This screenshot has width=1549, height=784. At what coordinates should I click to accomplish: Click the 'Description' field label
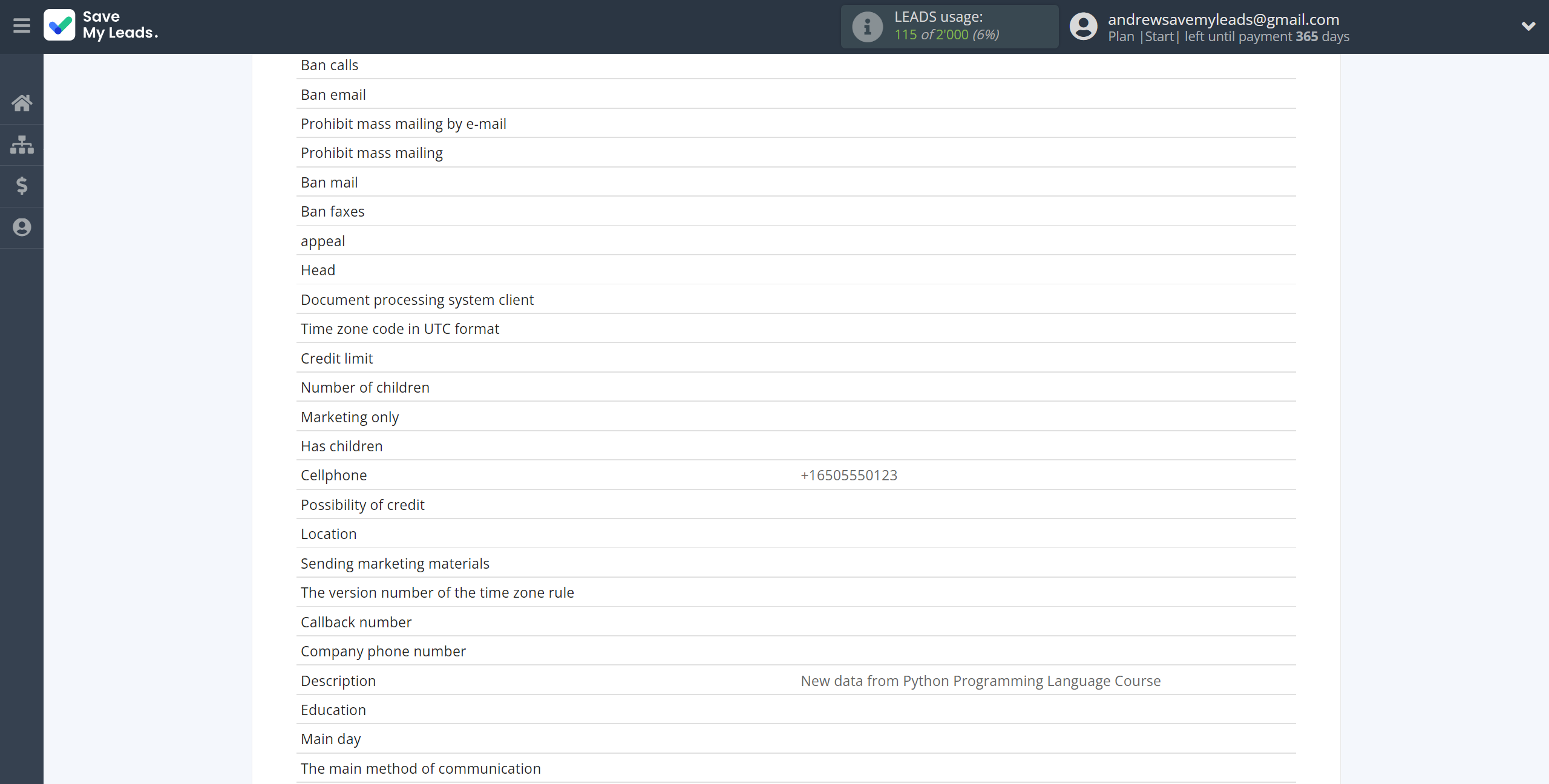click(338, 681)
